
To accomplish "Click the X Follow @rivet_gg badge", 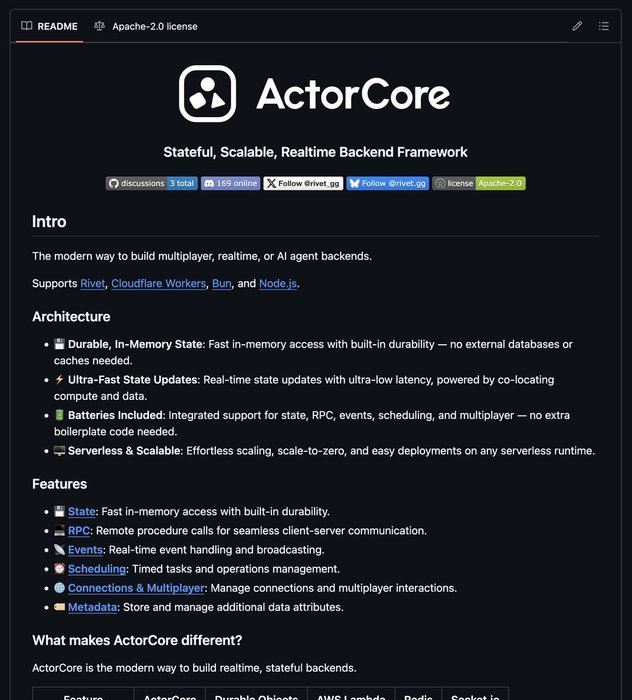I will pyautogui.click(x=303, y=183).
